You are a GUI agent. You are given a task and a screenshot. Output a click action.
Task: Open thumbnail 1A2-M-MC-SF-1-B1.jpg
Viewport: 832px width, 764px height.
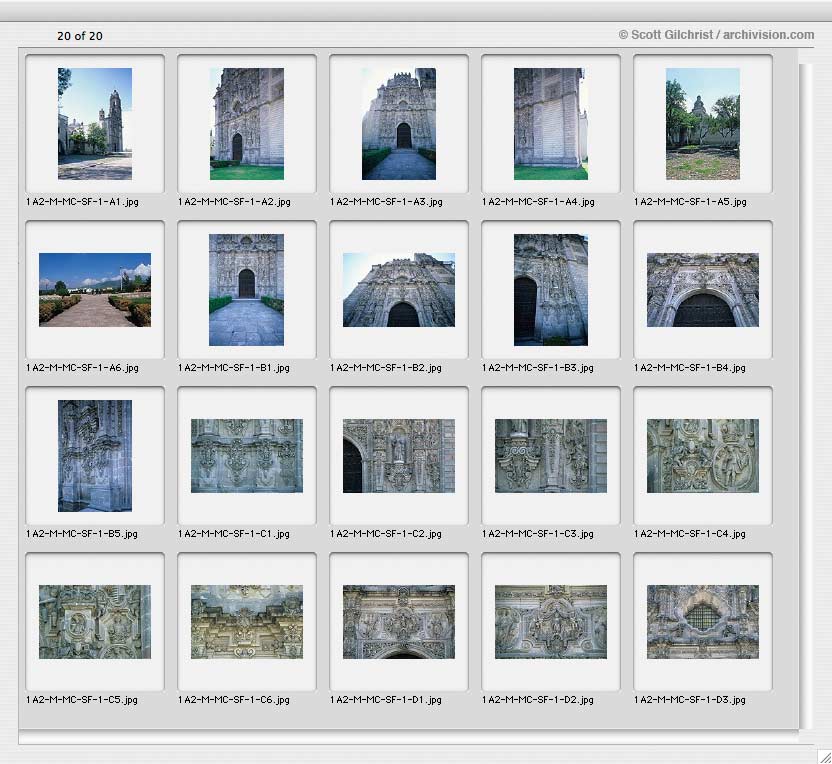(247, 290)
